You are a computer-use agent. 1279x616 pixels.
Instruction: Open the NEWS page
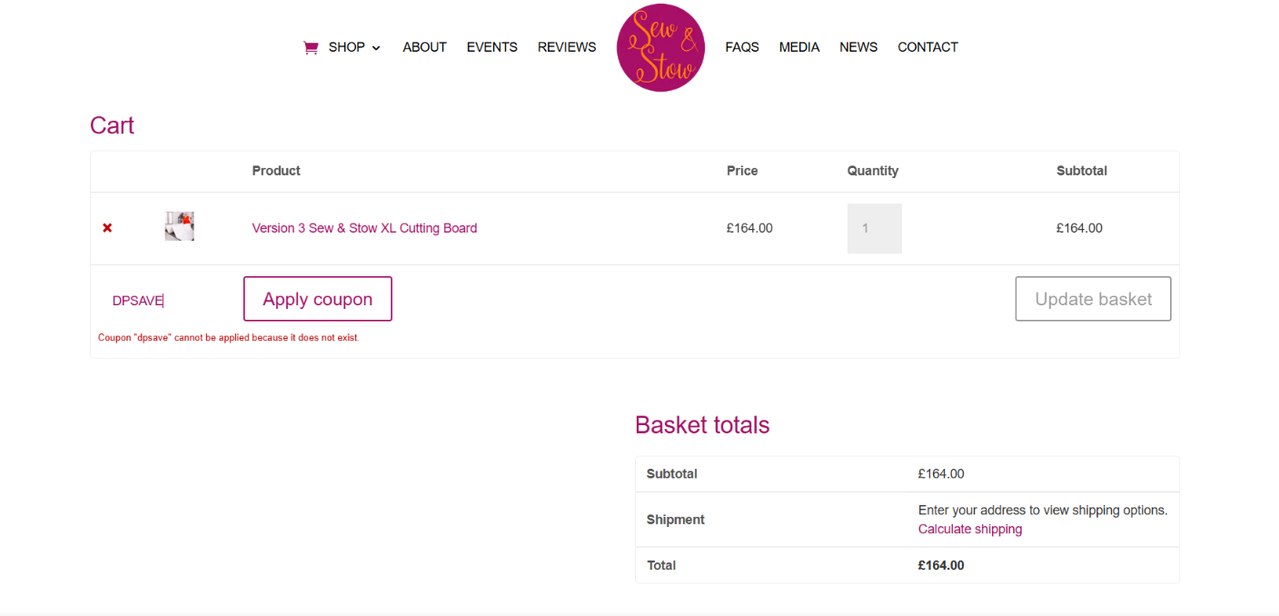(858, 47)
